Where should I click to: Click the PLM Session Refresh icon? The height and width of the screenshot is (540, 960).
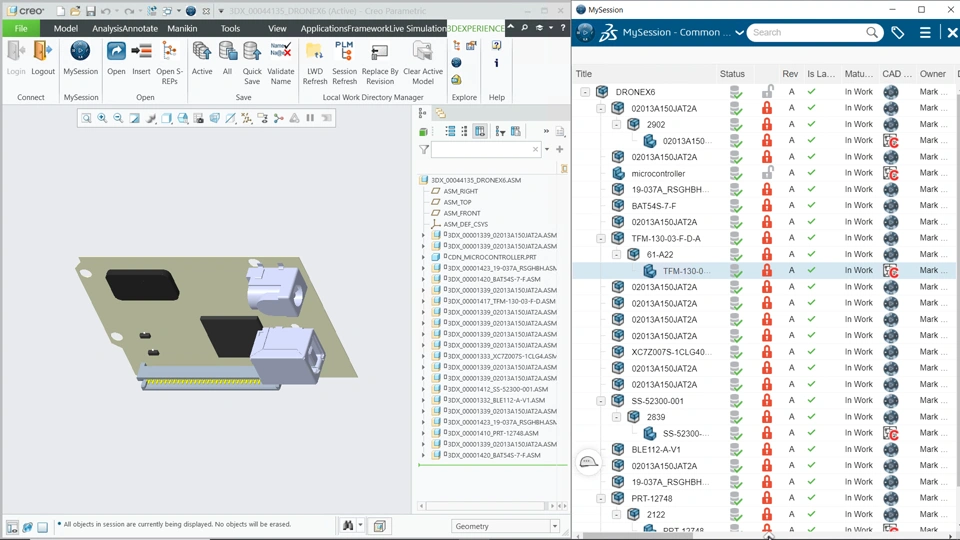tap(344, 51)
